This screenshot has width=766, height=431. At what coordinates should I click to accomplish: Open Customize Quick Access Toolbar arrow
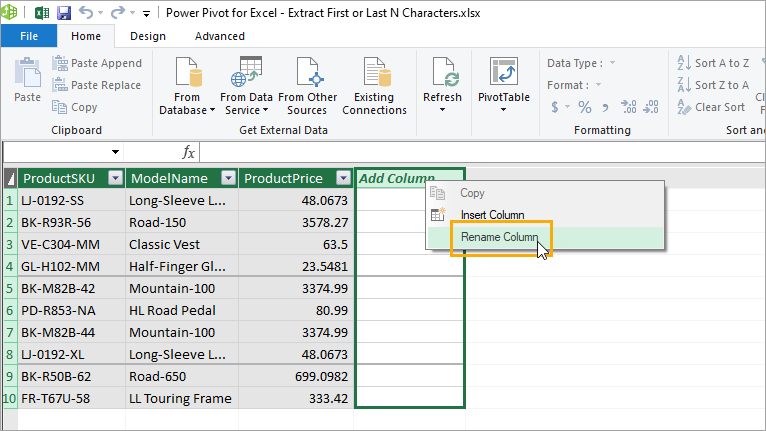146,14
